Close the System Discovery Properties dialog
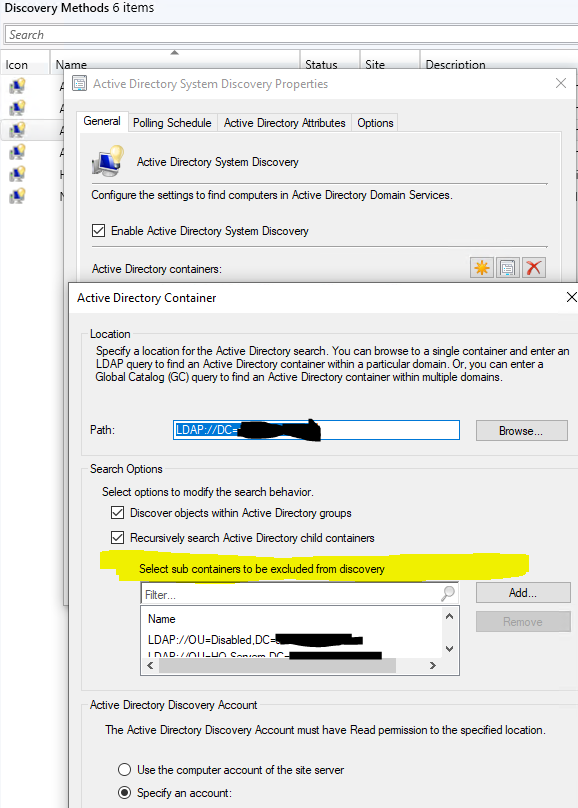The image size is (578, 808). [561, 83]
